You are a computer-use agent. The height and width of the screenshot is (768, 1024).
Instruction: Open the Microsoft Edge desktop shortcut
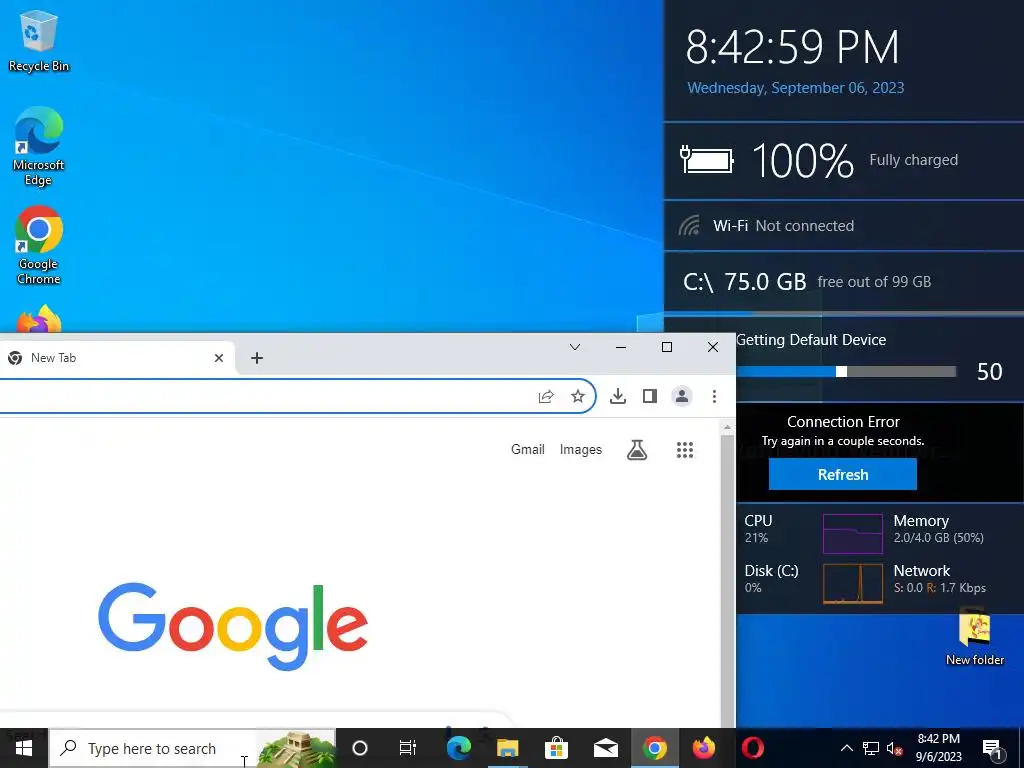point(39,147)
